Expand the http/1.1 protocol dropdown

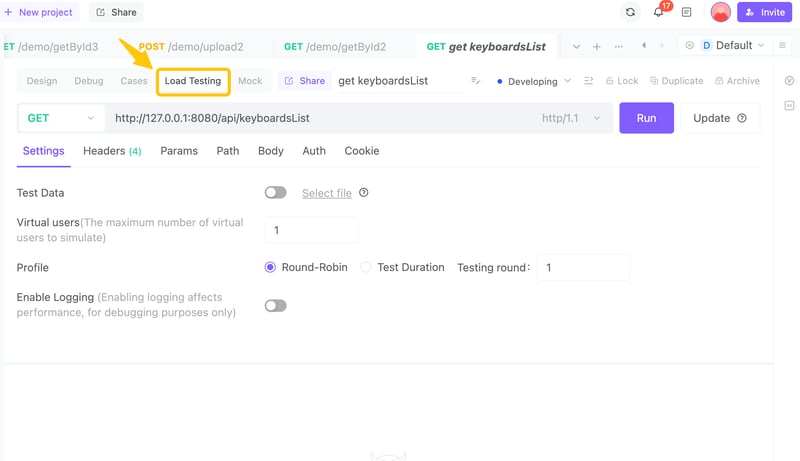(x=573, y=118)
